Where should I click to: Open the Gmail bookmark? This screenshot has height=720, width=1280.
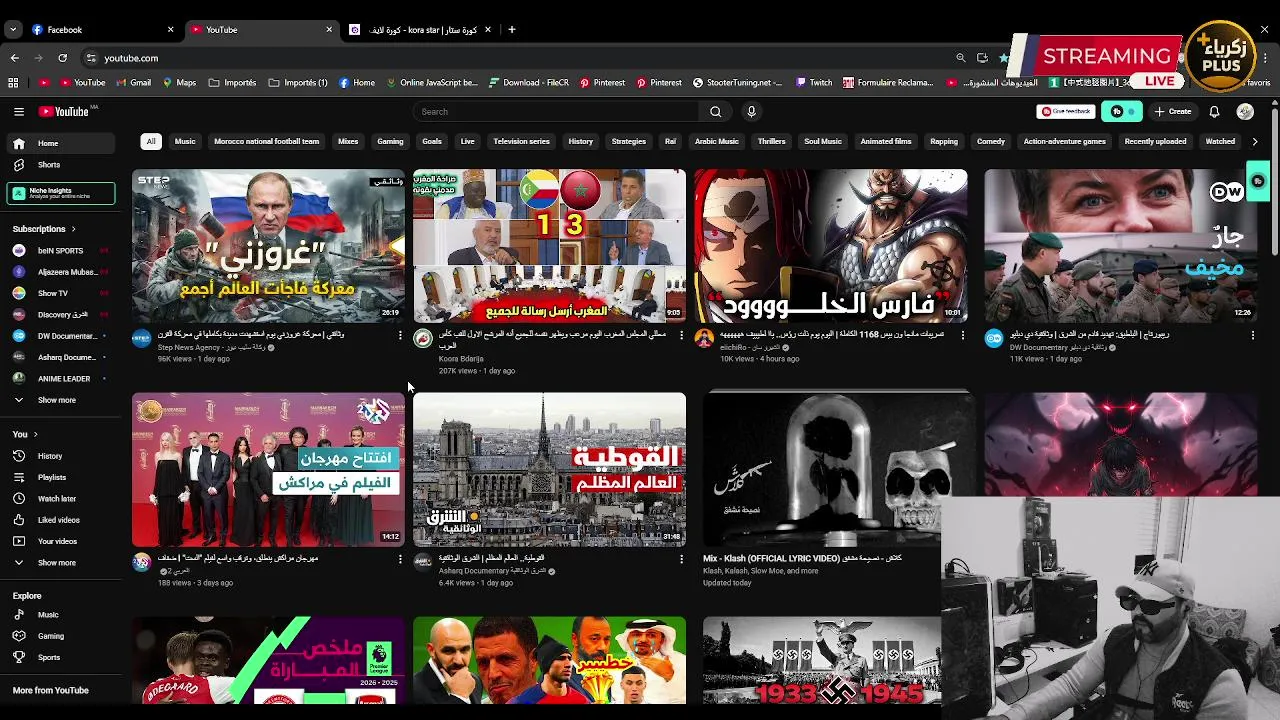point(134,83)
